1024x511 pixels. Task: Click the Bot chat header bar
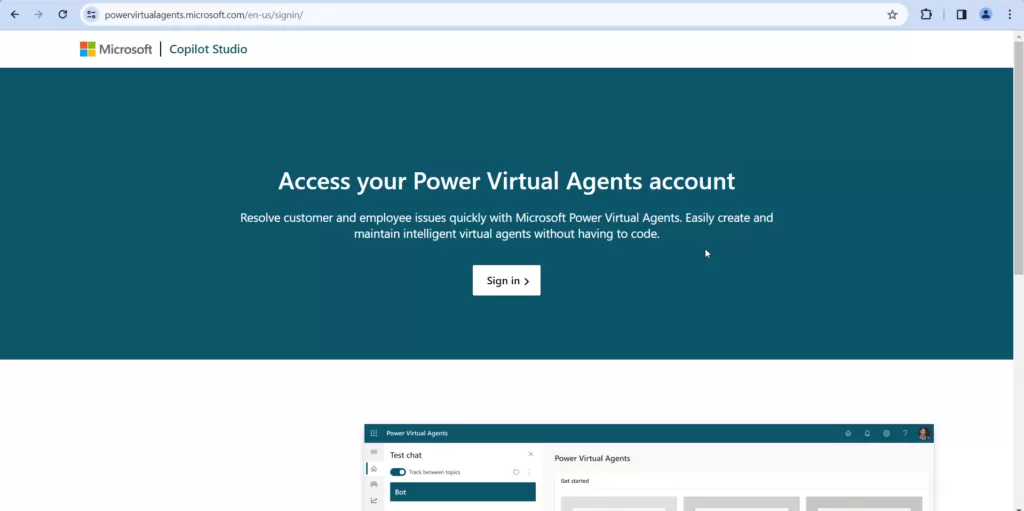[462, 492]
